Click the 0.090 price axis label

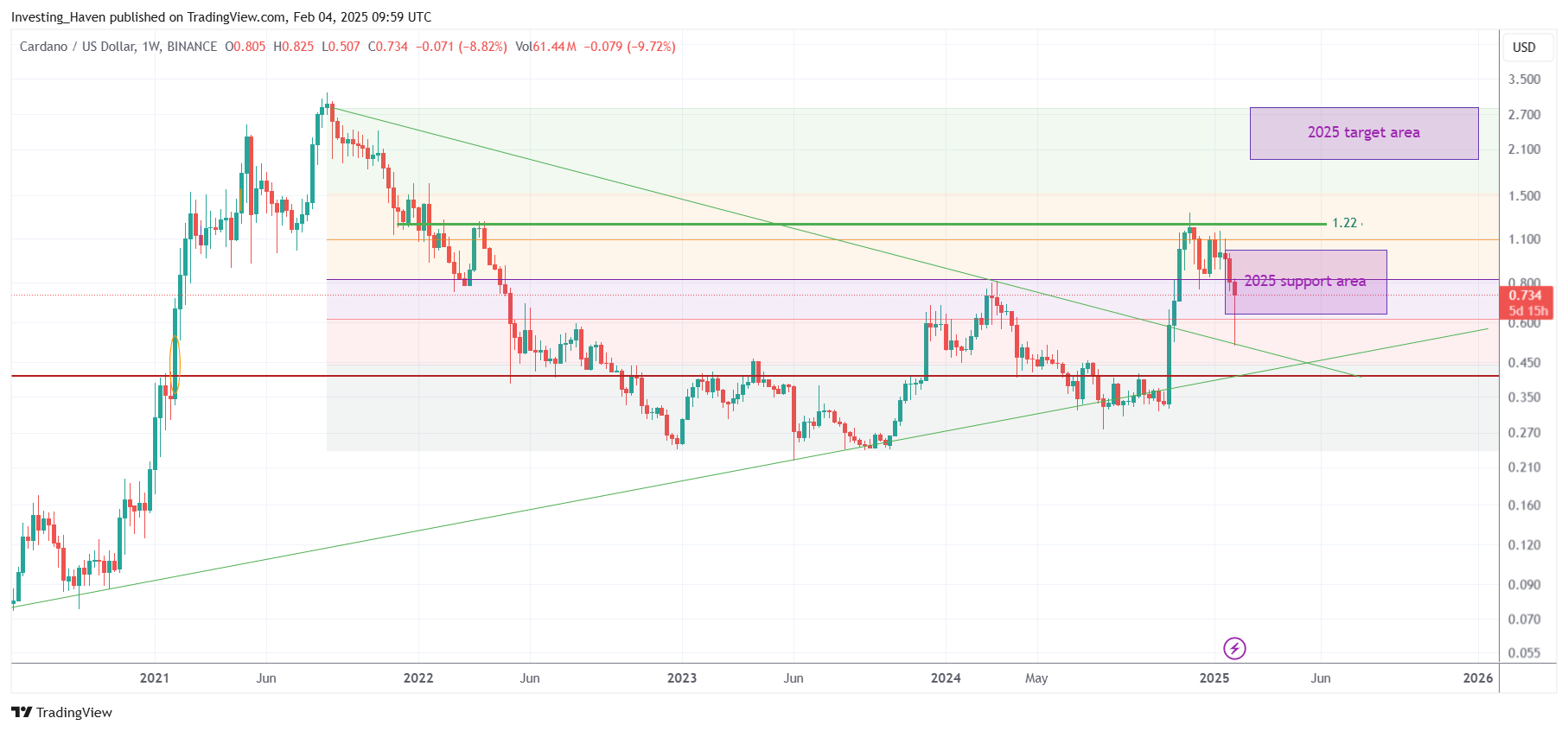coord(1524,585)
